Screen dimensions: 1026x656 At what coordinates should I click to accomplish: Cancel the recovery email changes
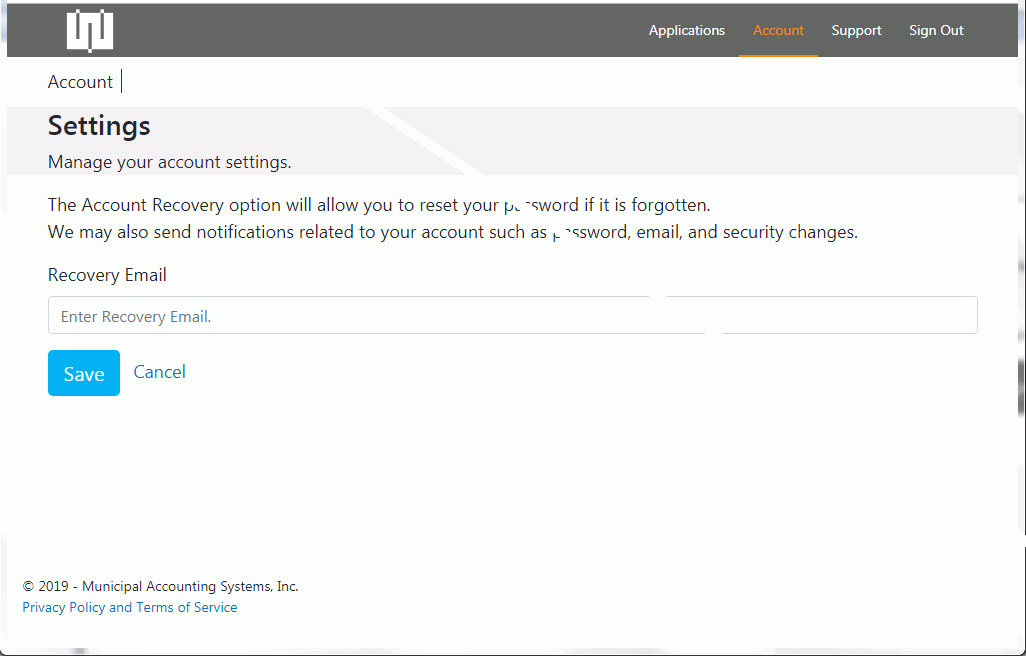tap(159, 372)
